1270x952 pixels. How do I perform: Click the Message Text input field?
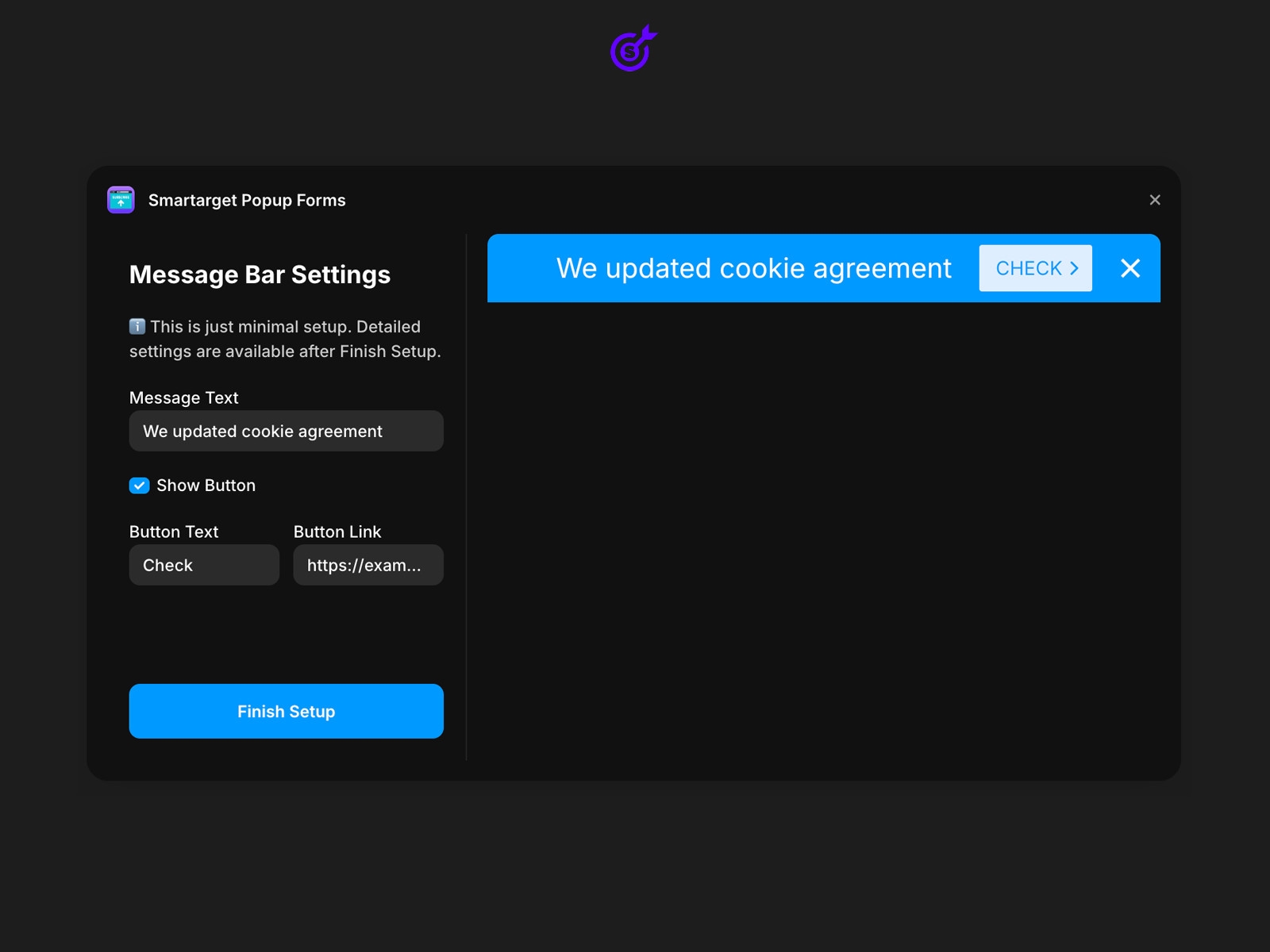286,431
